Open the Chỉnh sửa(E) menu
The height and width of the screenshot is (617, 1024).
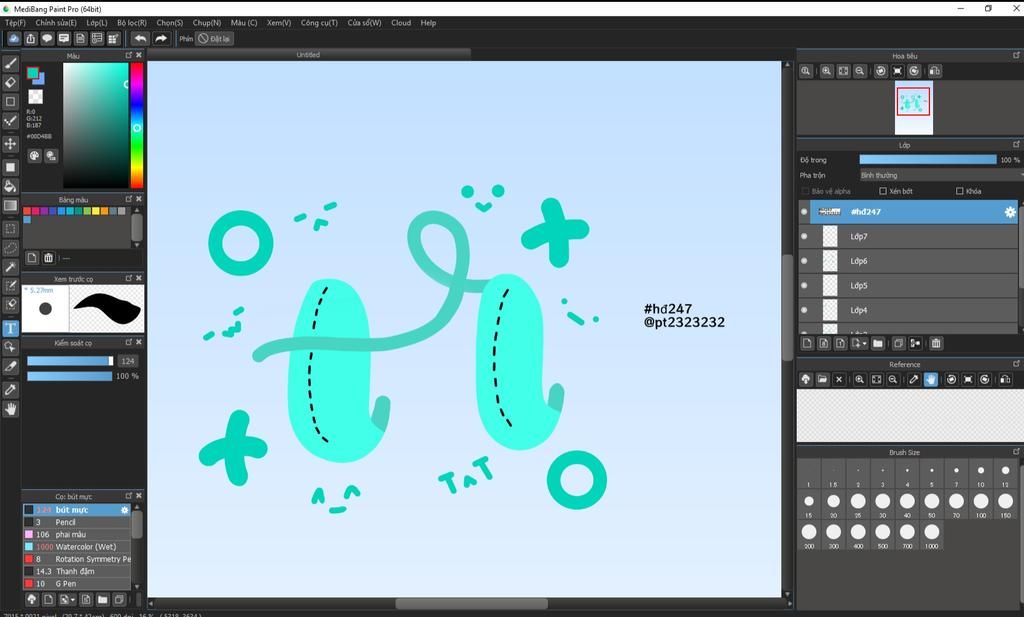pyautogui.click(x=56, y=23)
